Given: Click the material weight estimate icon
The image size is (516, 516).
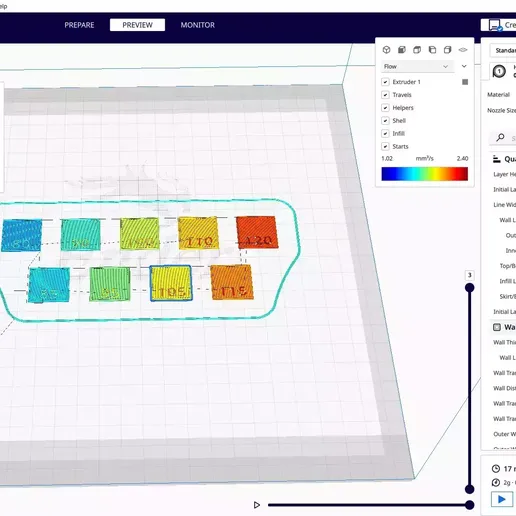Looking at the screenshot, I should [496, 482].
